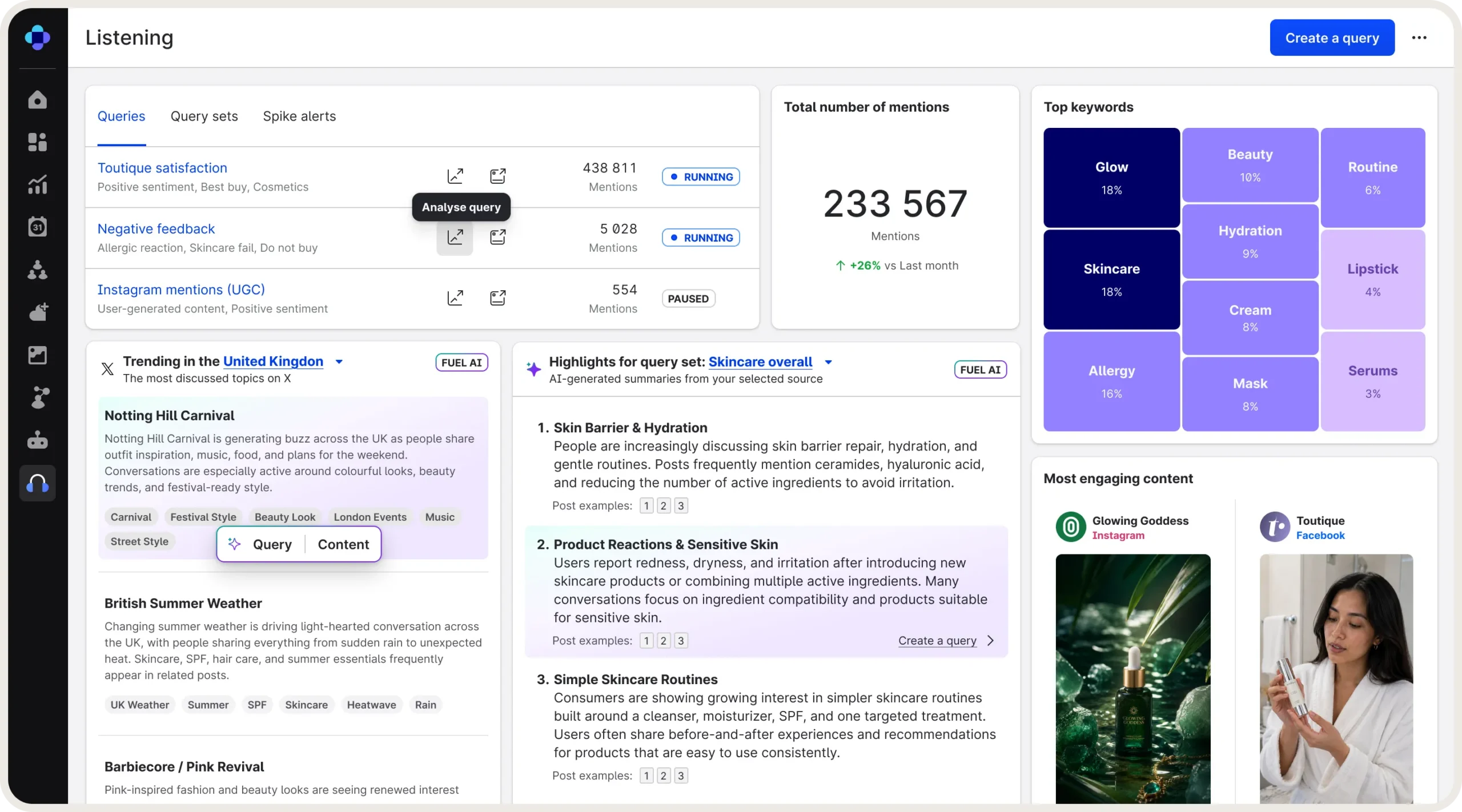Open the Glowing Goddess Instagram post image
1462x812 pixels.
1133,679
